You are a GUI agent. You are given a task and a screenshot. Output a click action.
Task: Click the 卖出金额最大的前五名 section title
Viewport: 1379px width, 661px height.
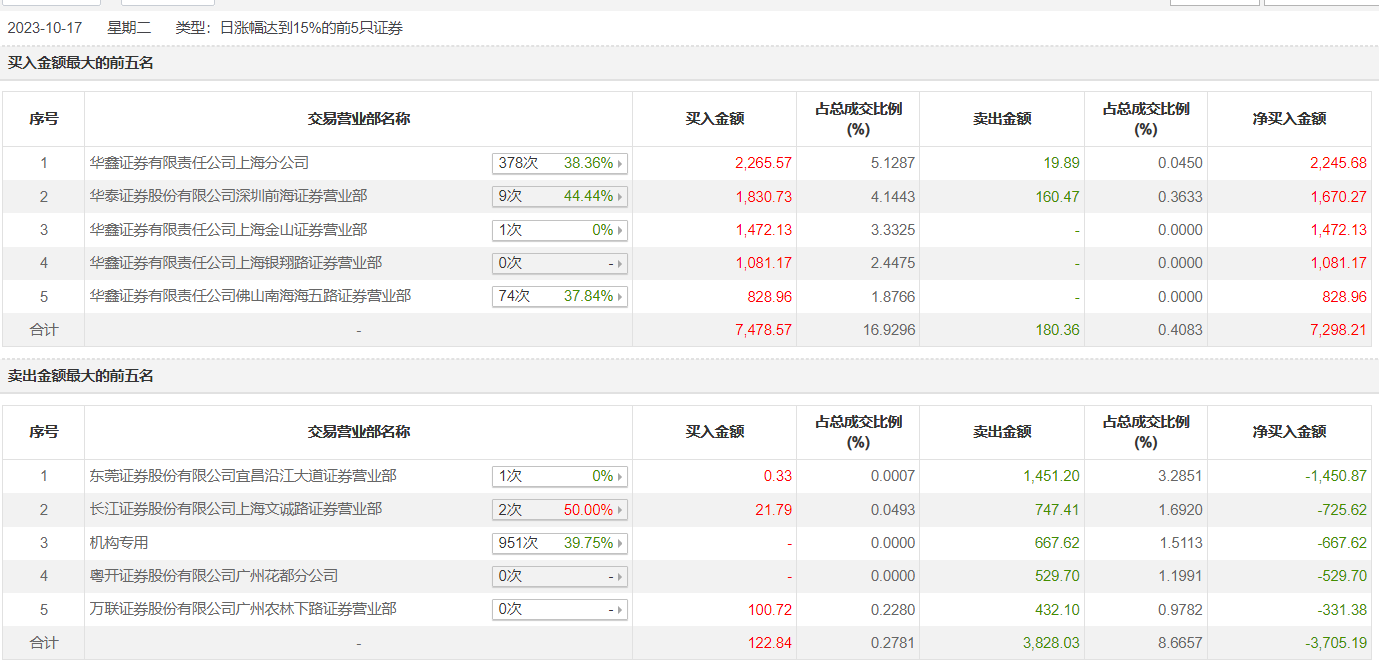click(x=81, y=376)
